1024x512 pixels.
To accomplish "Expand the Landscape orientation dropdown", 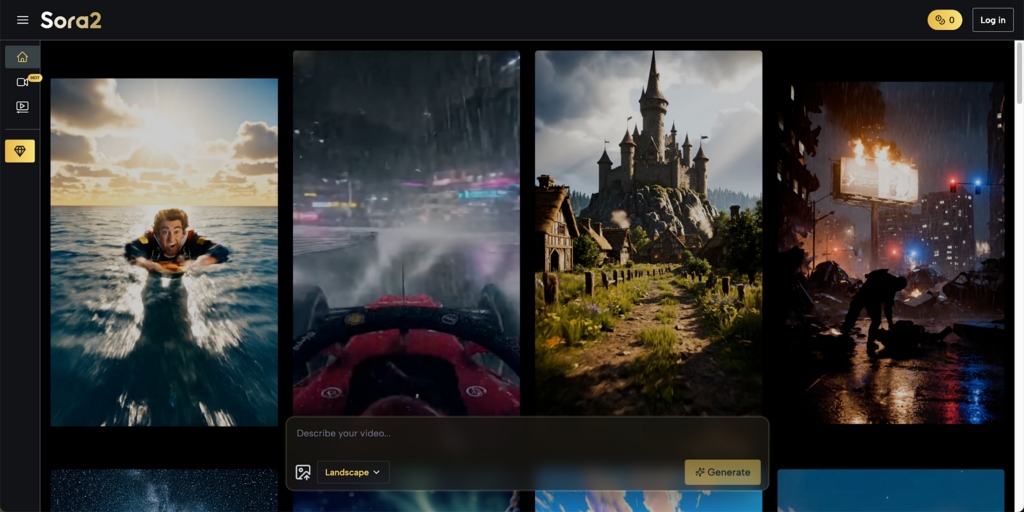I will [x=353, y=472].
